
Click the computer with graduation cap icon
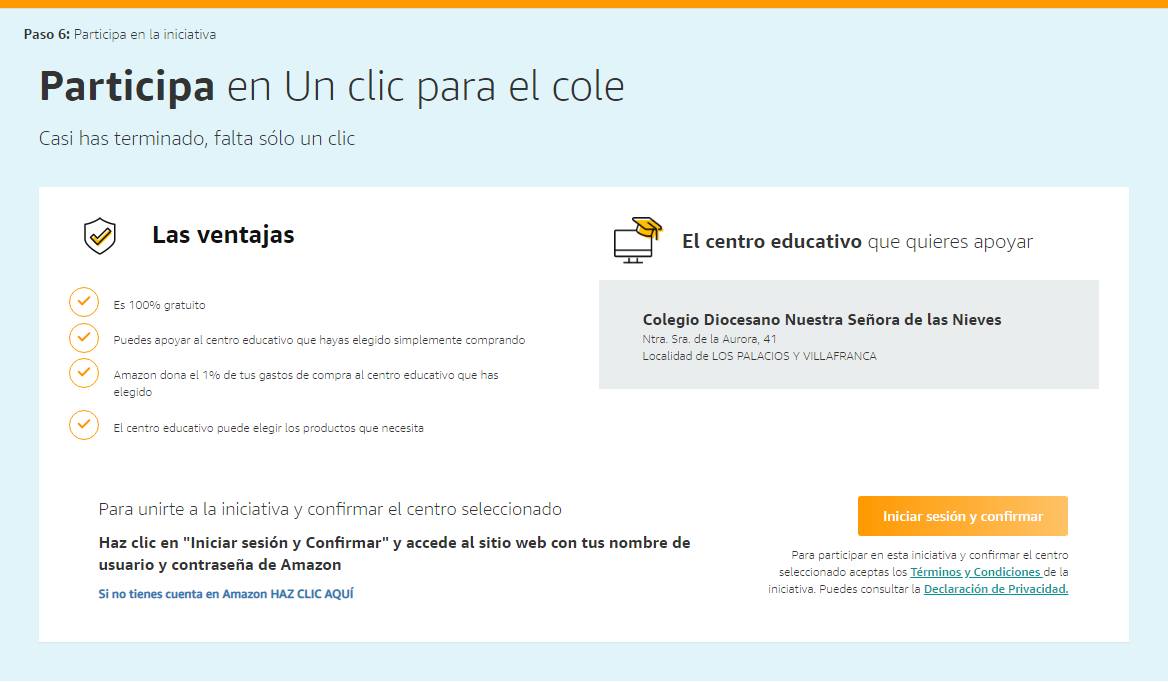637,240
